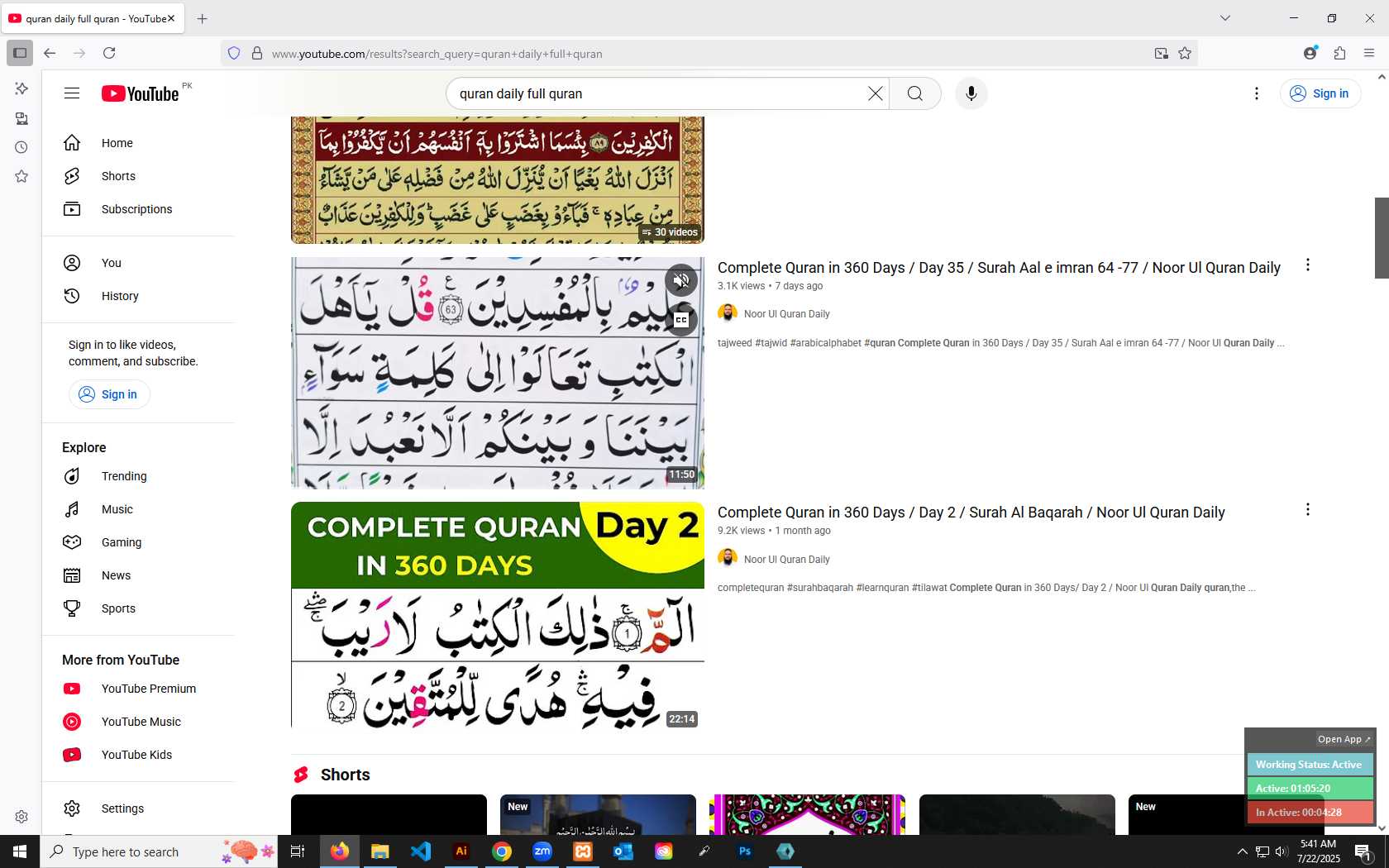Viewport: 1389px width, 868px height.
Task: Click Open App in status widget
Action: point(1344,739)
